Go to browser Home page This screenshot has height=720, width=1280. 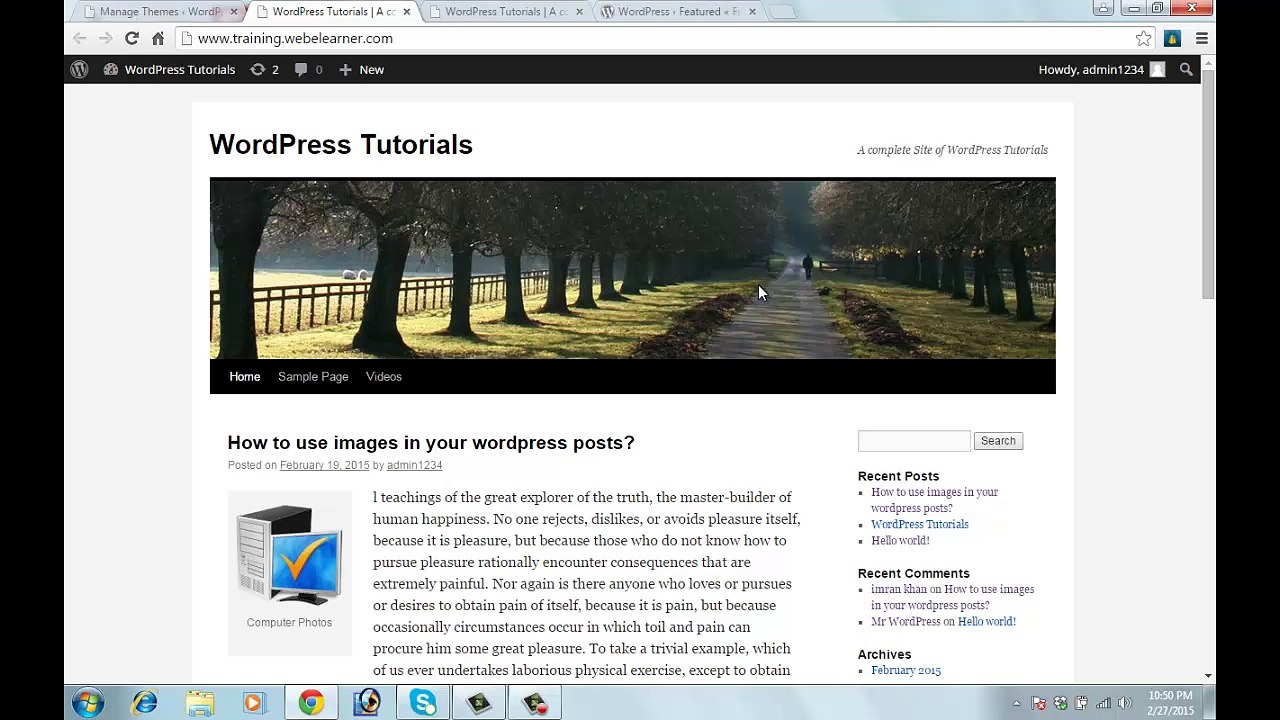158,38
